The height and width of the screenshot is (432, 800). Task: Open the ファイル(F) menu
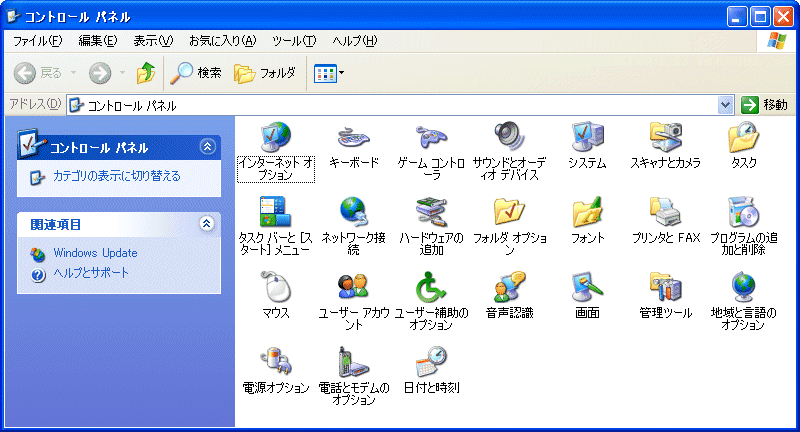[37, 41]
